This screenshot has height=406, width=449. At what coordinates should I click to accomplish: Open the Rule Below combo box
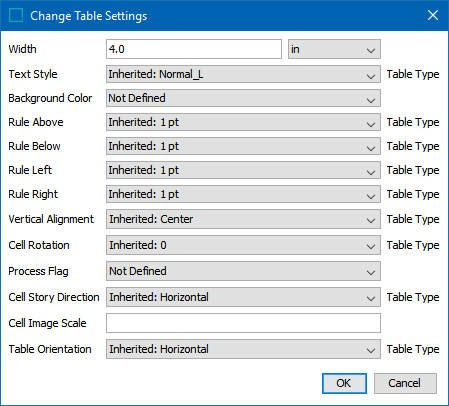243,146
